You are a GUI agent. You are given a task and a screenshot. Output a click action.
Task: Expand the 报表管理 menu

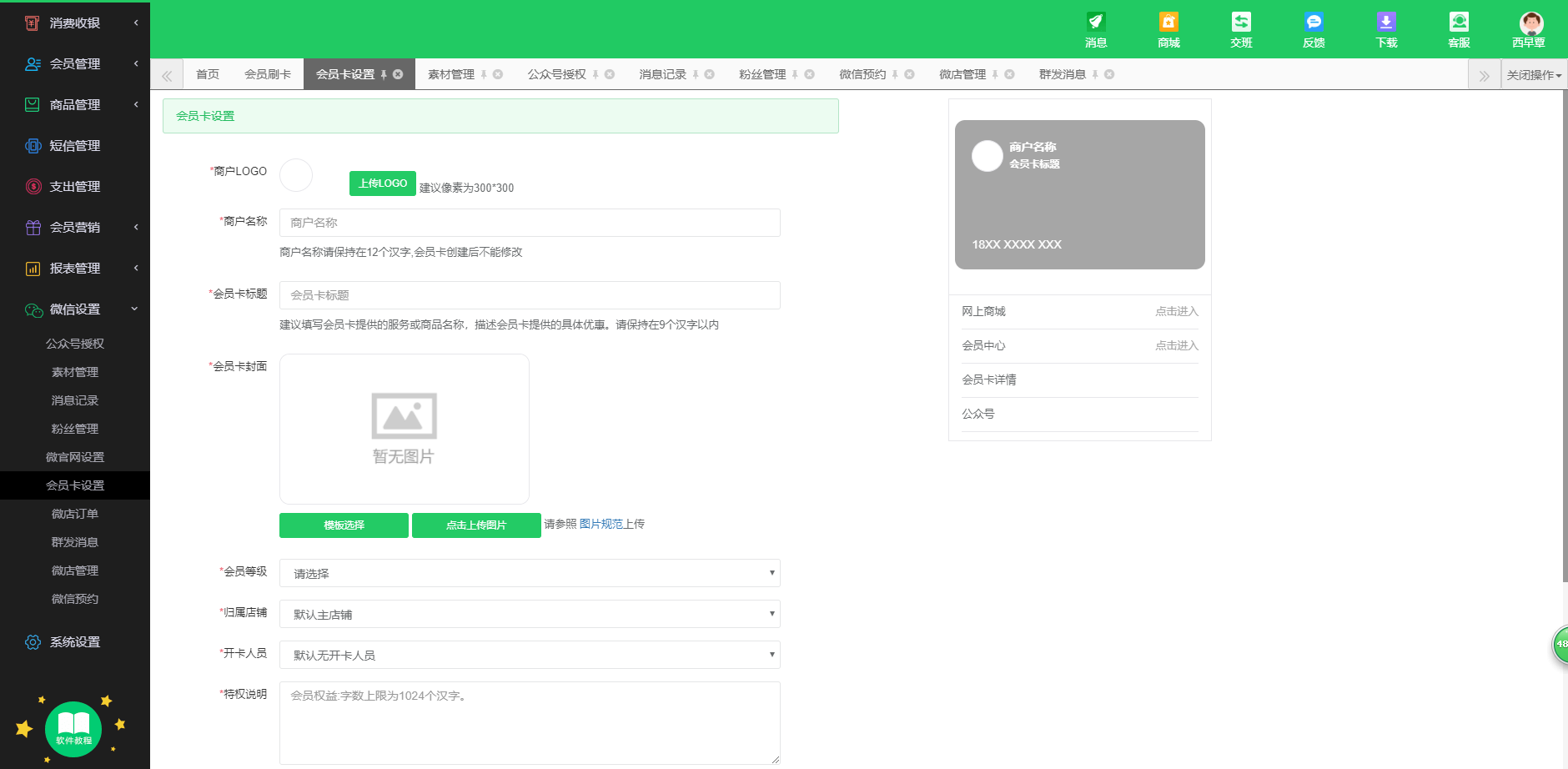(136, 268)
